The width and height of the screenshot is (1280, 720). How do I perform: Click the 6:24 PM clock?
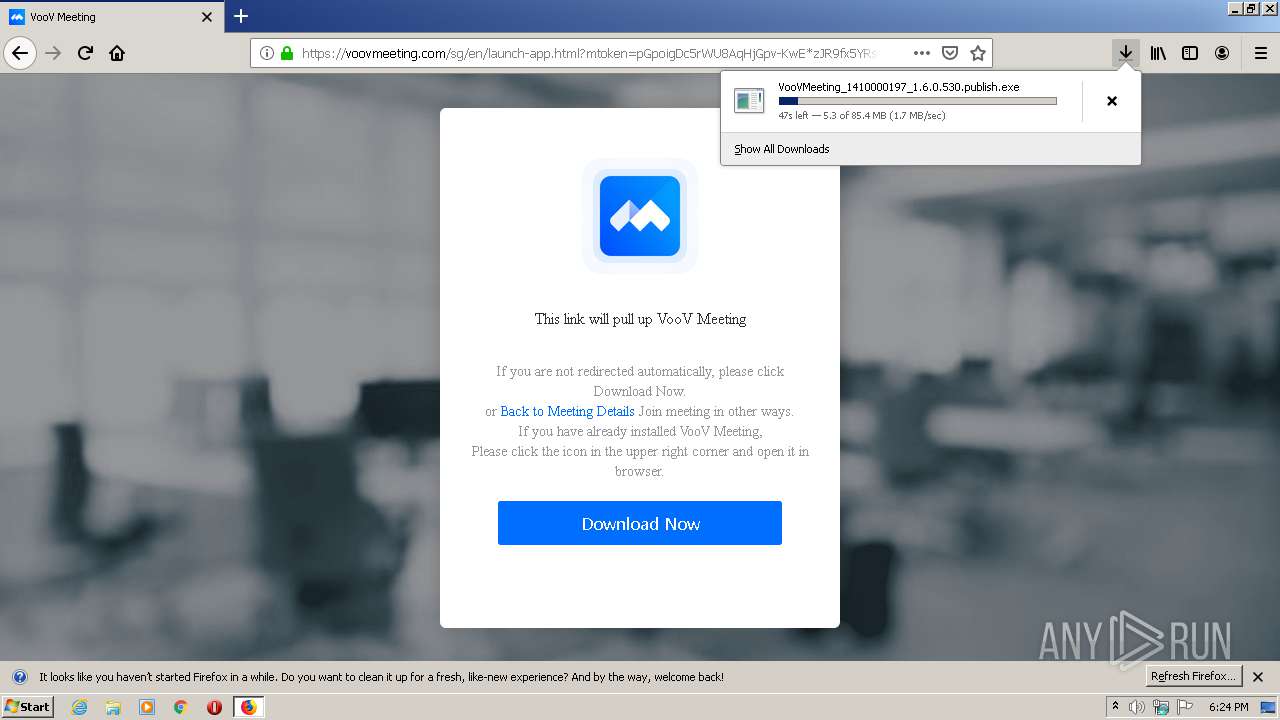(1228, 707)
